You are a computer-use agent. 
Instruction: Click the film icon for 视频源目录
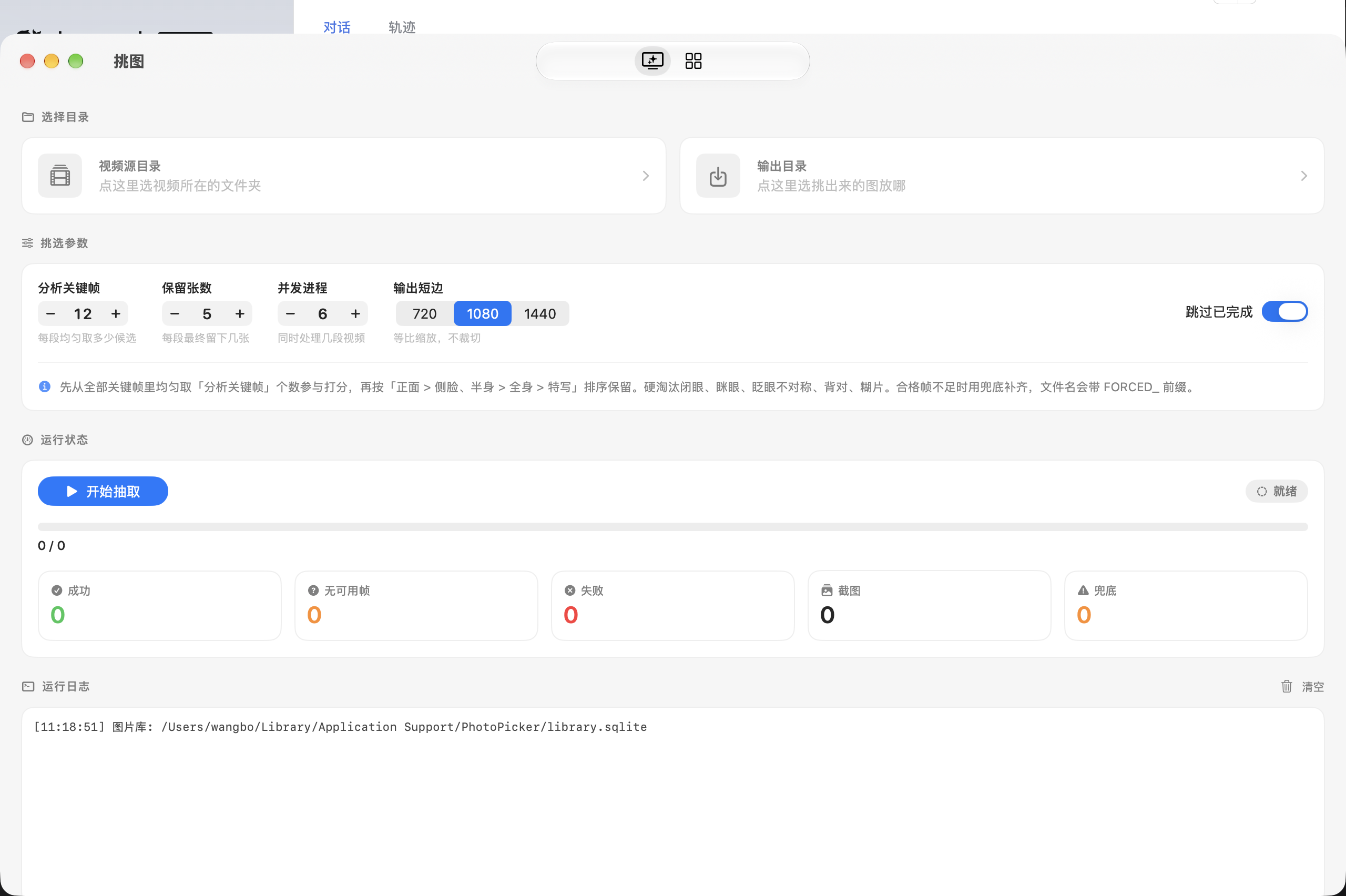tap(60, 176)
